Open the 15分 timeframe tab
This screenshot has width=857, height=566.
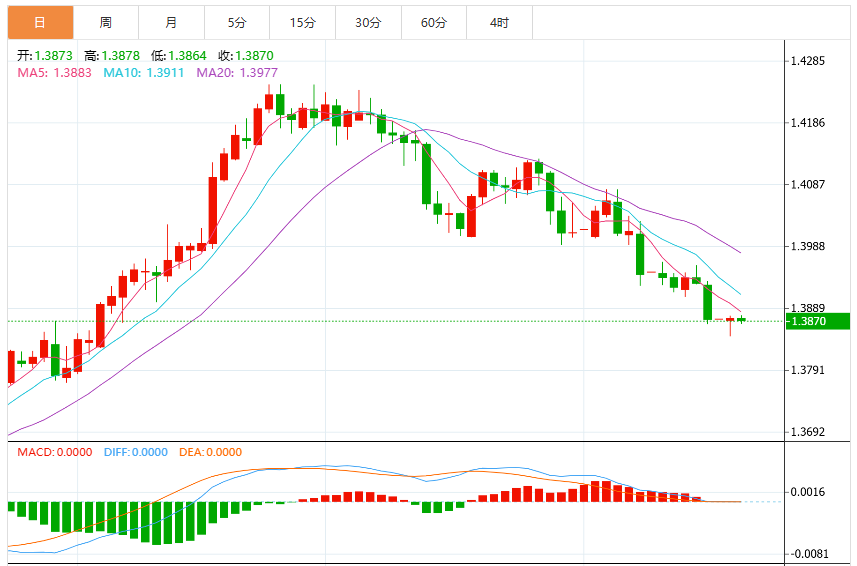pyautogui.click(x=302, y=23)
